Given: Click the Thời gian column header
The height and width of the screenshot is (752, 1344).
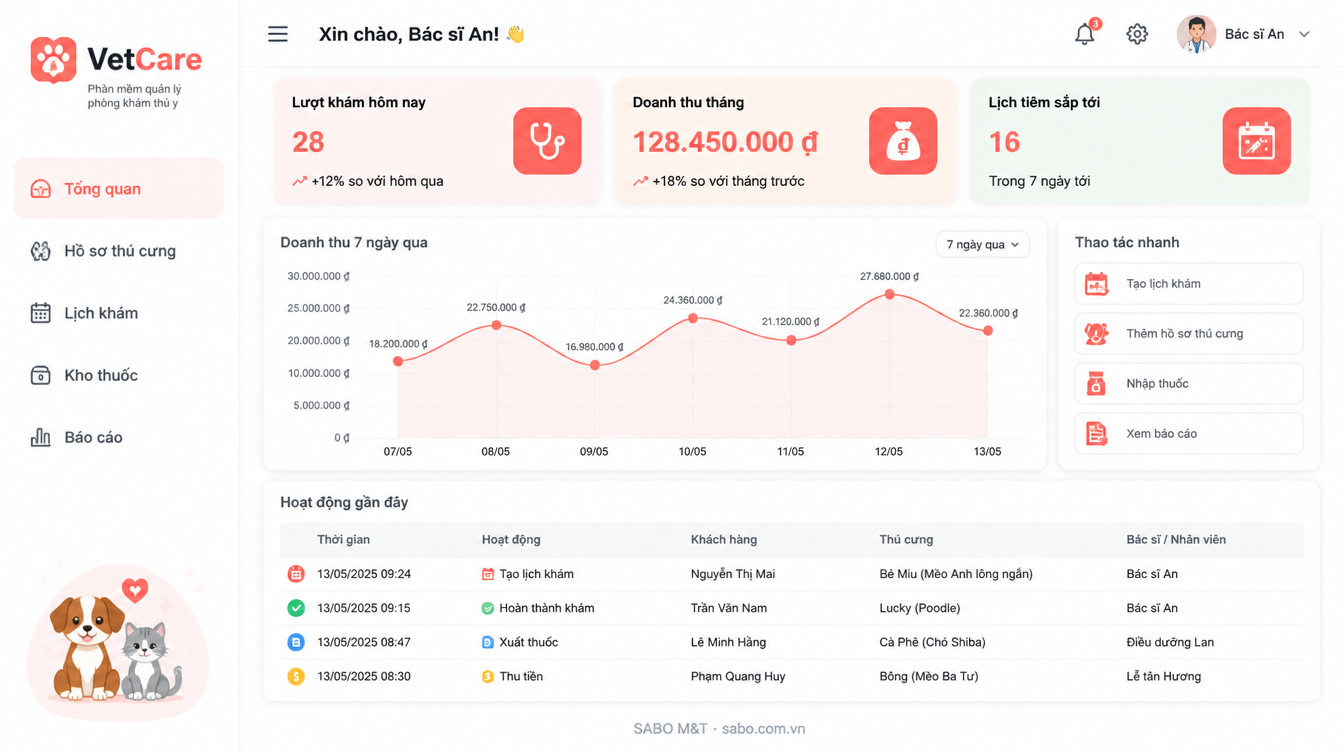Looking at the screenshot, I should pos(343,540).
